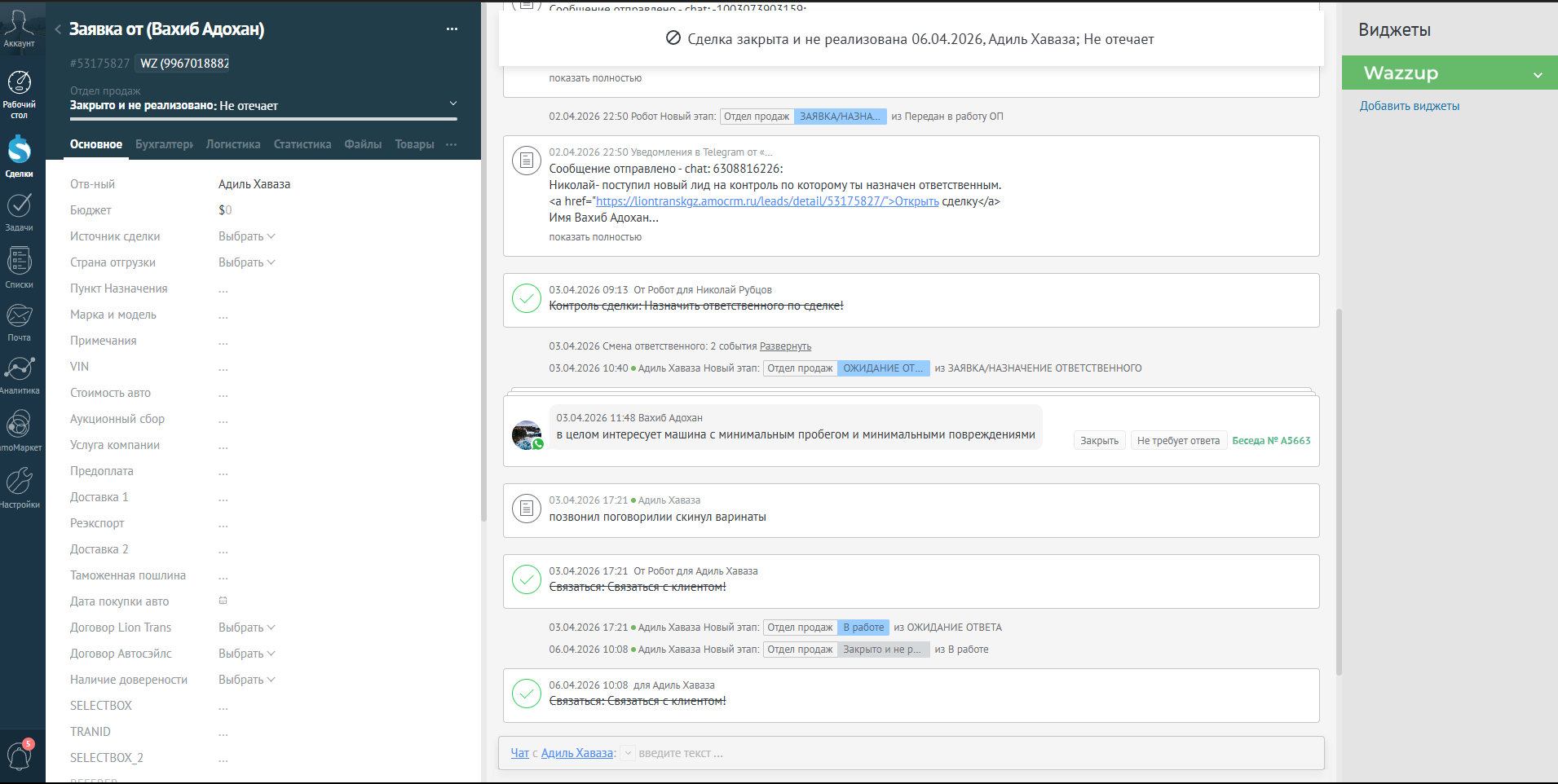Switch to Статистика tab
Image resolution: width=1558 pixels, height=784 pixels.
[x=302, y=144]
